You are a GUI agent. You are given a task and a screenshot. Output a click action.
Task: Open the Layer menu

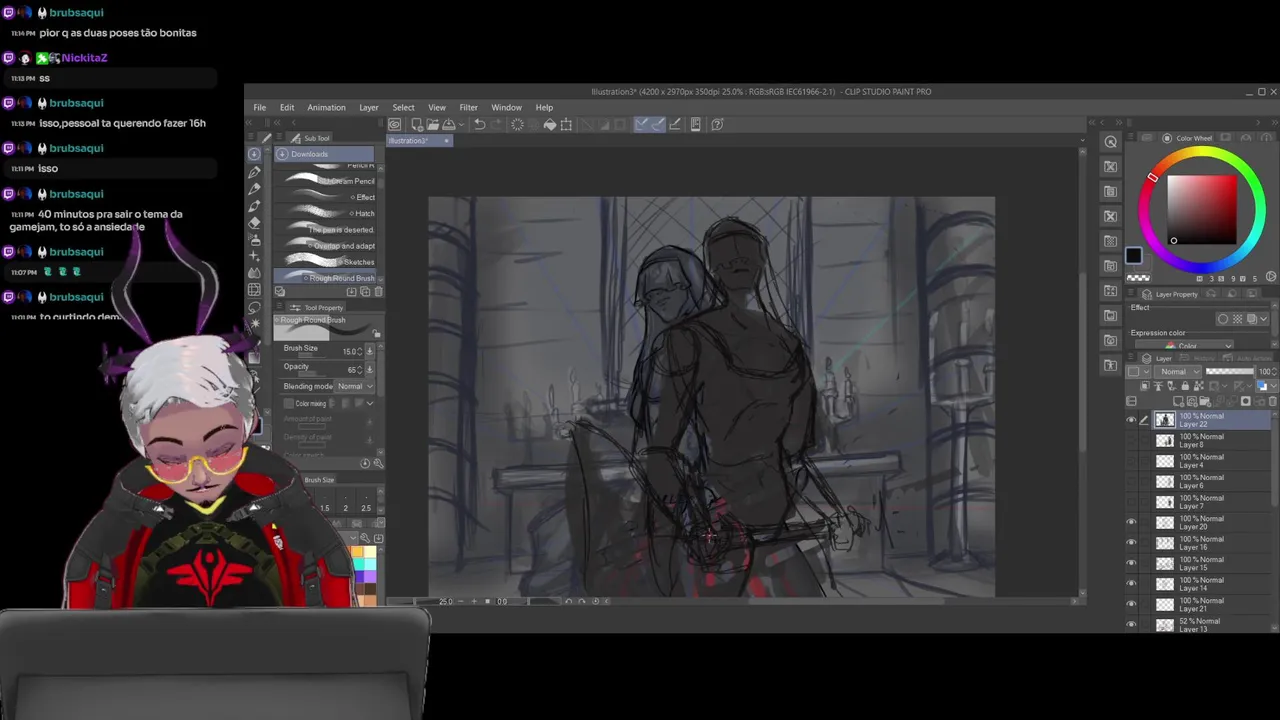coord(369,107)
